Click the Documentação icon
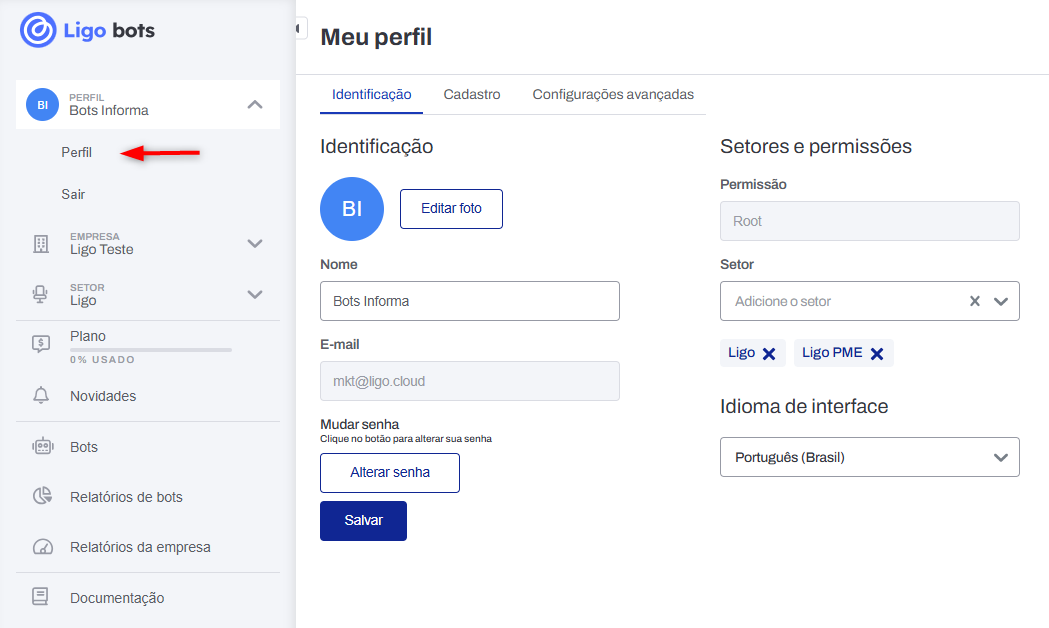Image resolution: width=1049 pixels, height=628 pixels. [40, 597]
